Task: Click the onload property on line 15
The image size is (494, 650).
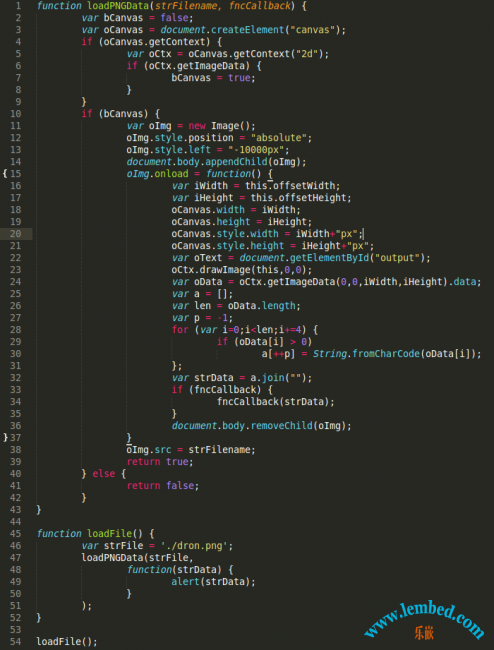Action: click(x=172, y=174)
